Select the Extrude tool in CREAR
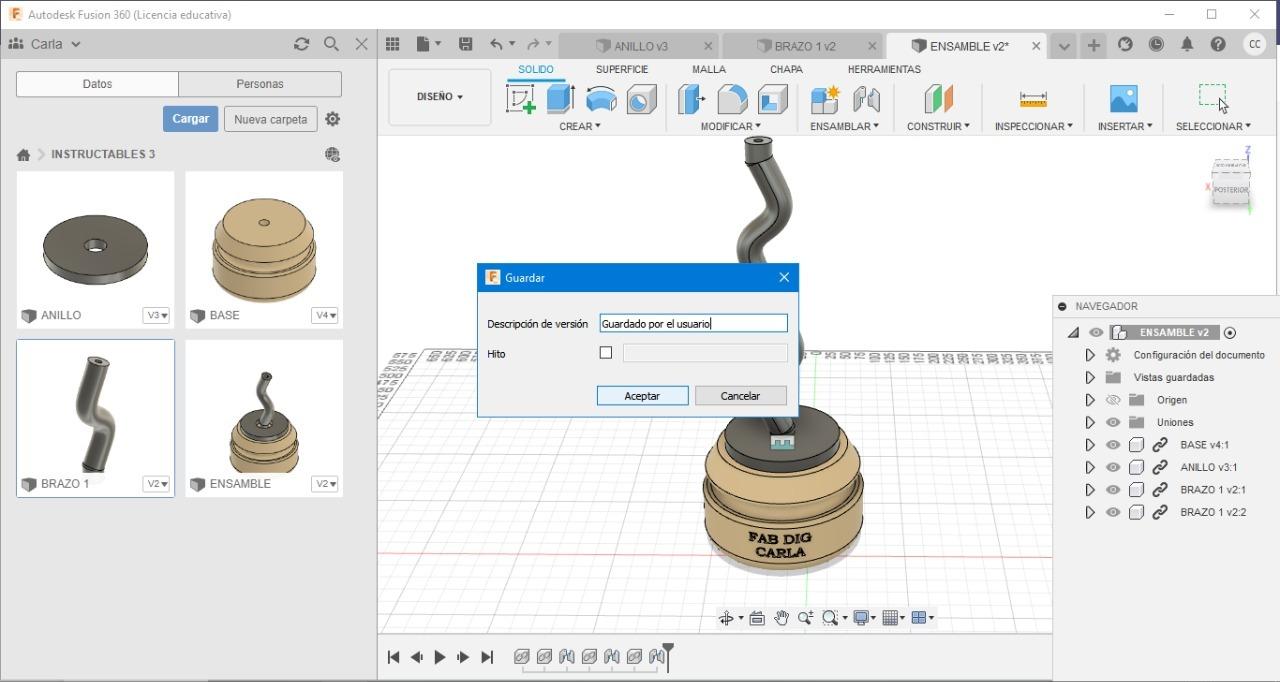Image resolution: width=1280 pixels, height=682 pixels. pyautogui.click(x=560, y=99)
